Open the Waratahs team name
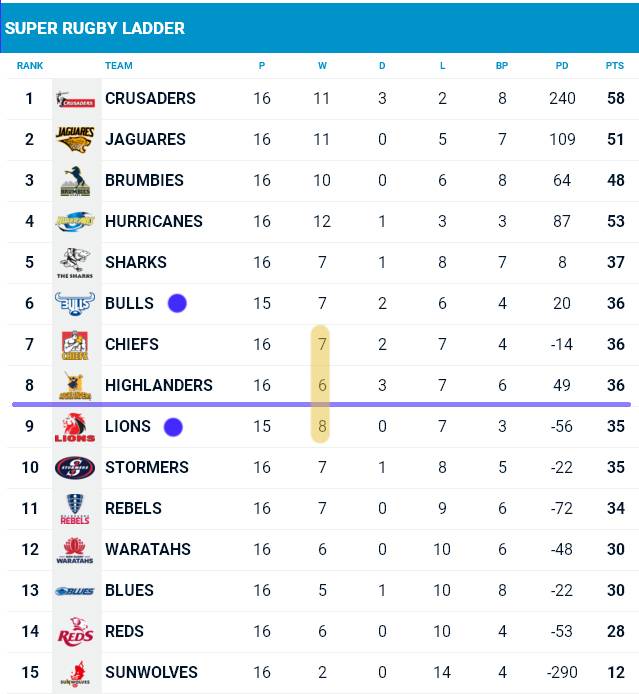The height and width of the screenshot is (694, 639). coord(148,549)
